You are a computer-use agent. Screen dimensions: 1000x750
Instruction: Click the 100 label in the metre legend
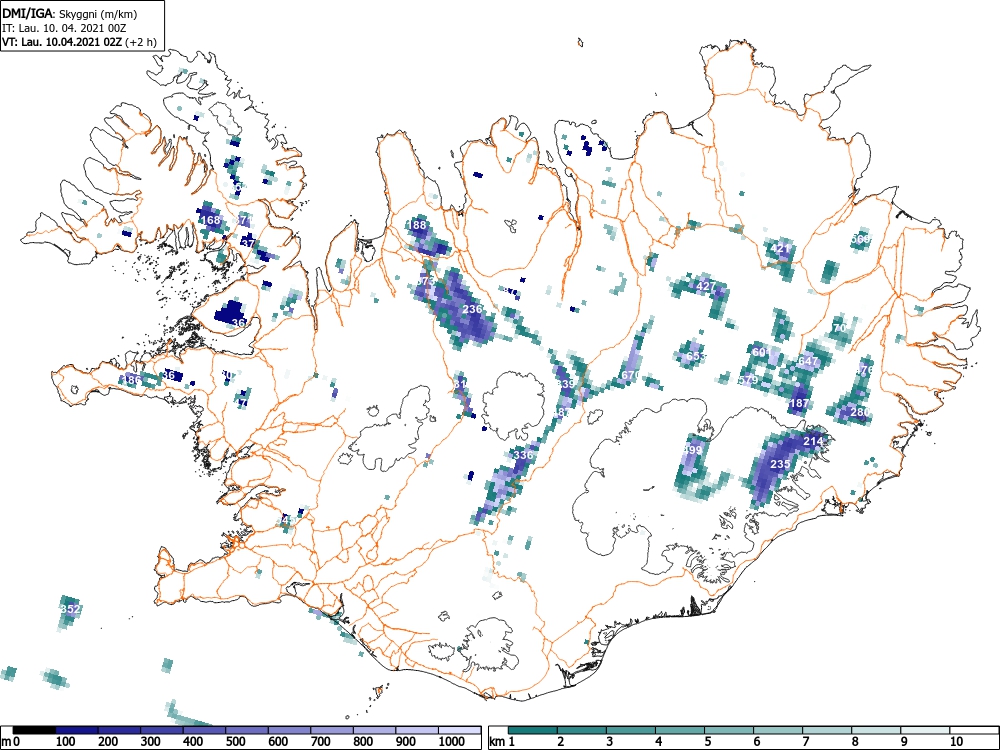click(x=66, y=742)
